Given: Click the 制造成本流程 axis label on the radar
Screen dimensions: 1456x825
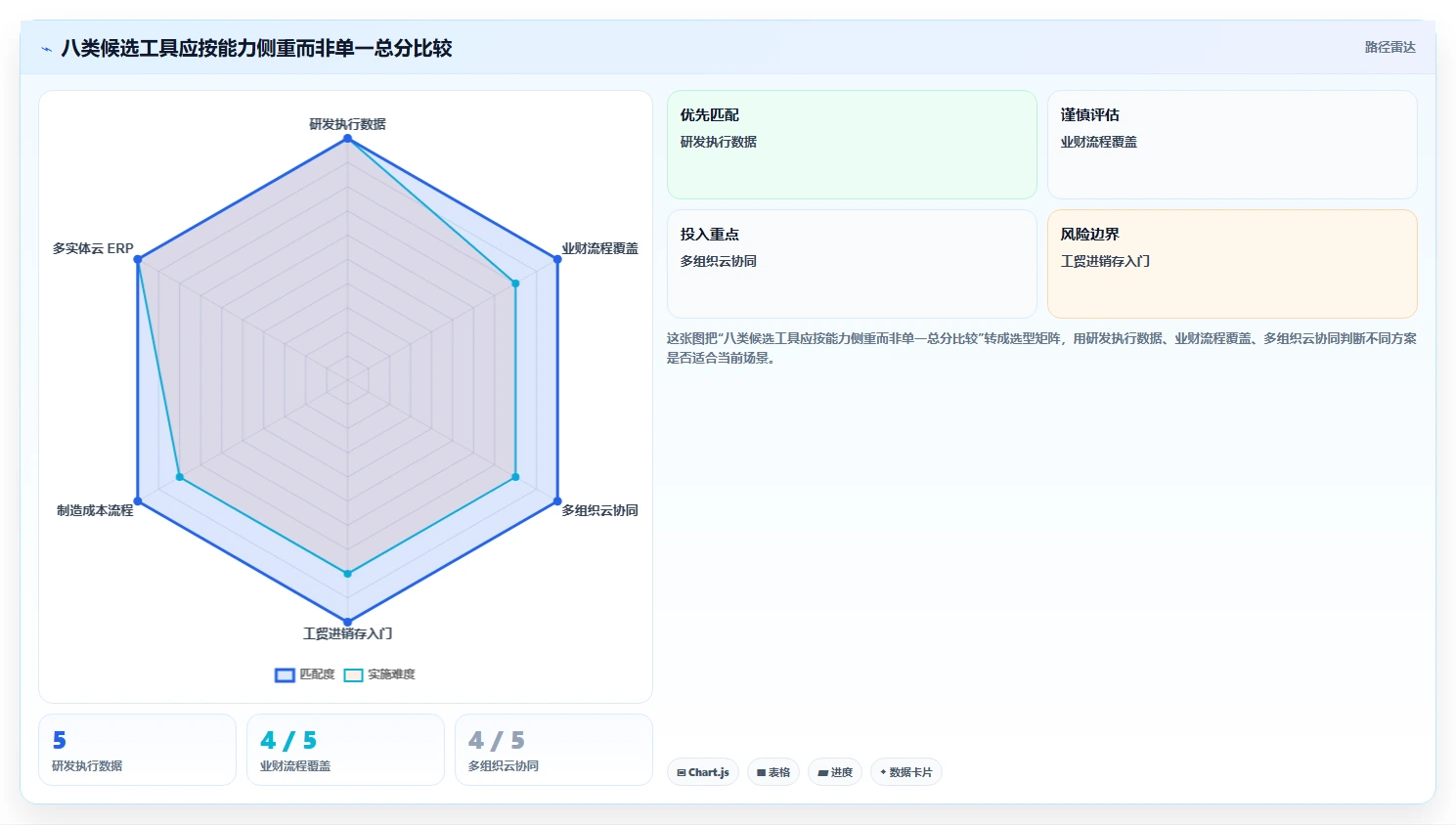Looking at the screenshot, I should (x=95, y=510).
